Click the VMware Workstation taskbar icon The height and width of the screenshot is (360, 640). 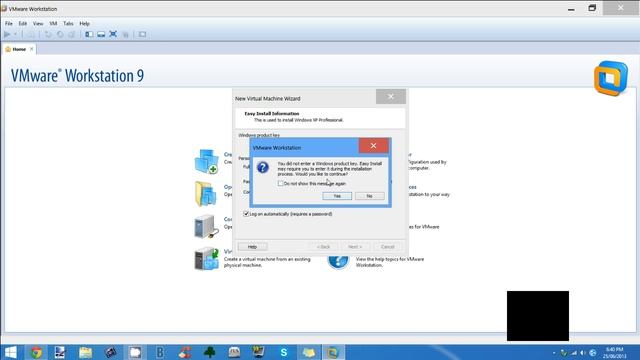pos(333,352)
